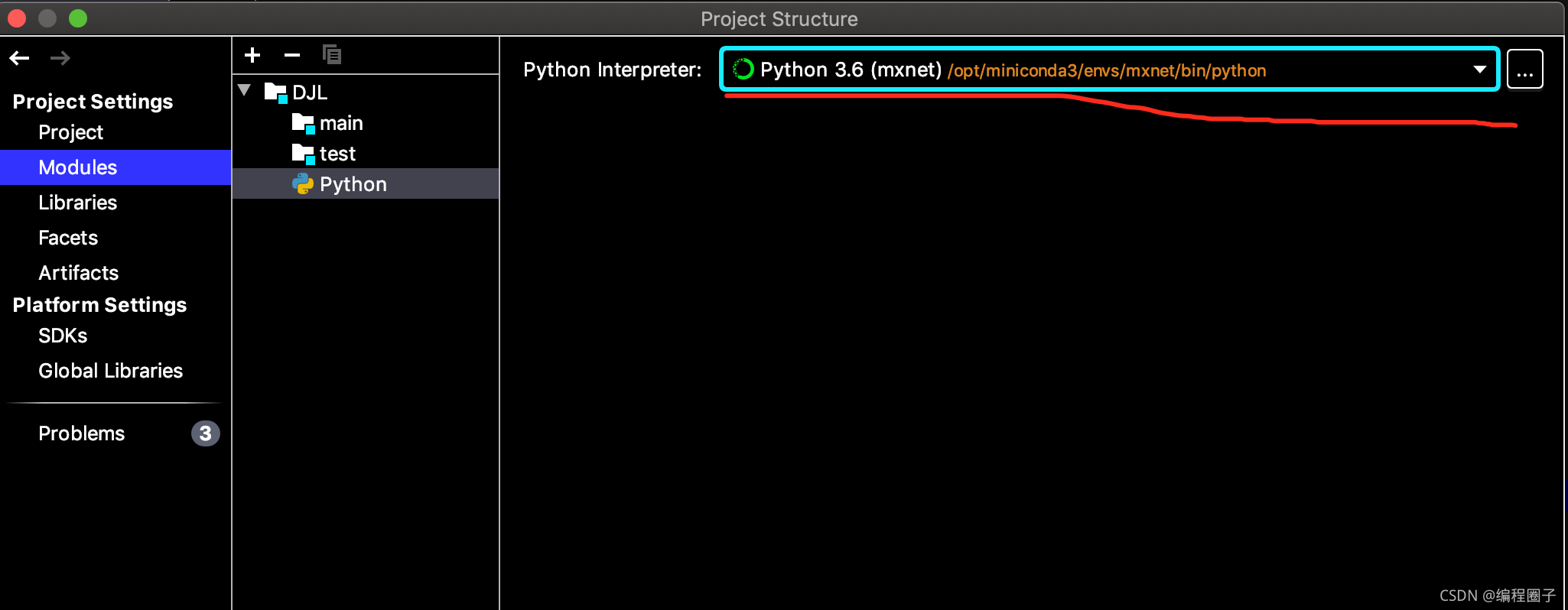Viewport: 1568px width, 610px height.
Task: Click the interpreter loading spinner icon
Action: point(743,70)
